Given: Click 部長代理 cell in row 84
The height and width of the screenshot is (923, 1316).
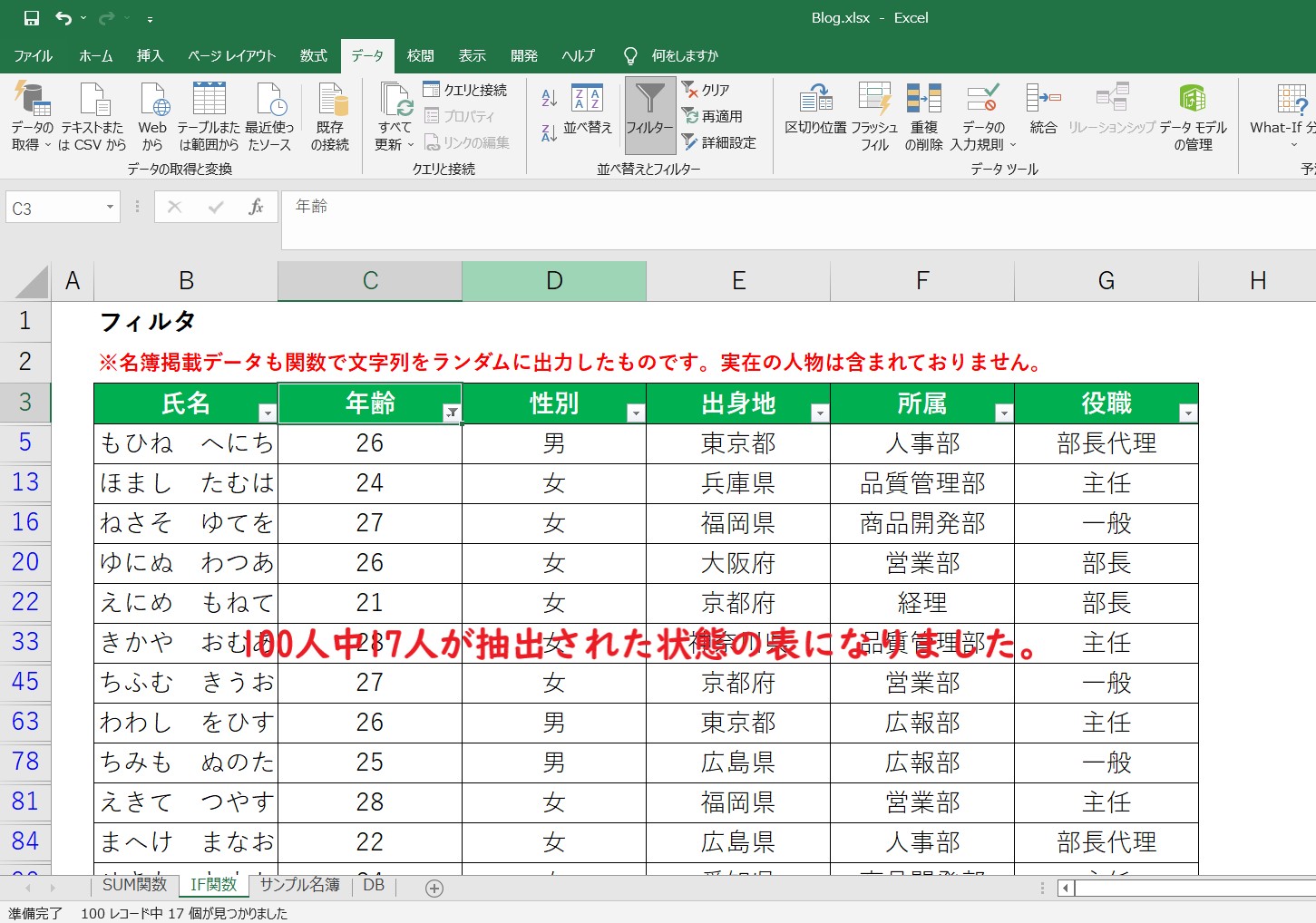Looking at the screenshot, I should [1106, 842].
